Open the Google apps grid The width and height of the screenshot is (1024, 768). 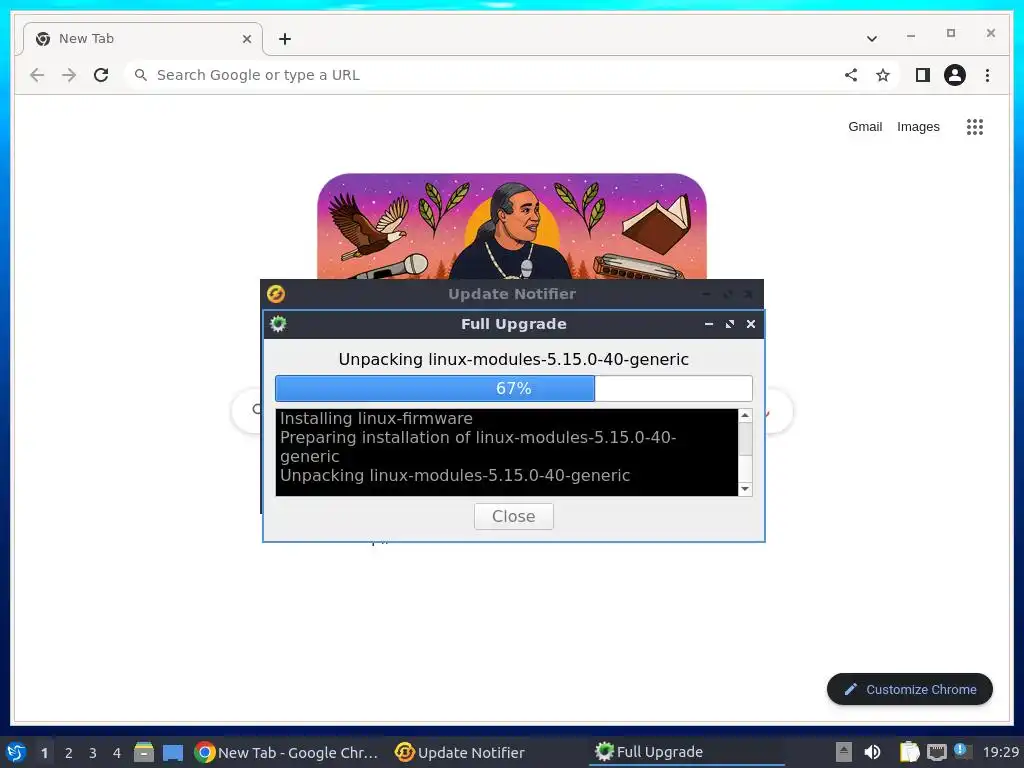974,127
